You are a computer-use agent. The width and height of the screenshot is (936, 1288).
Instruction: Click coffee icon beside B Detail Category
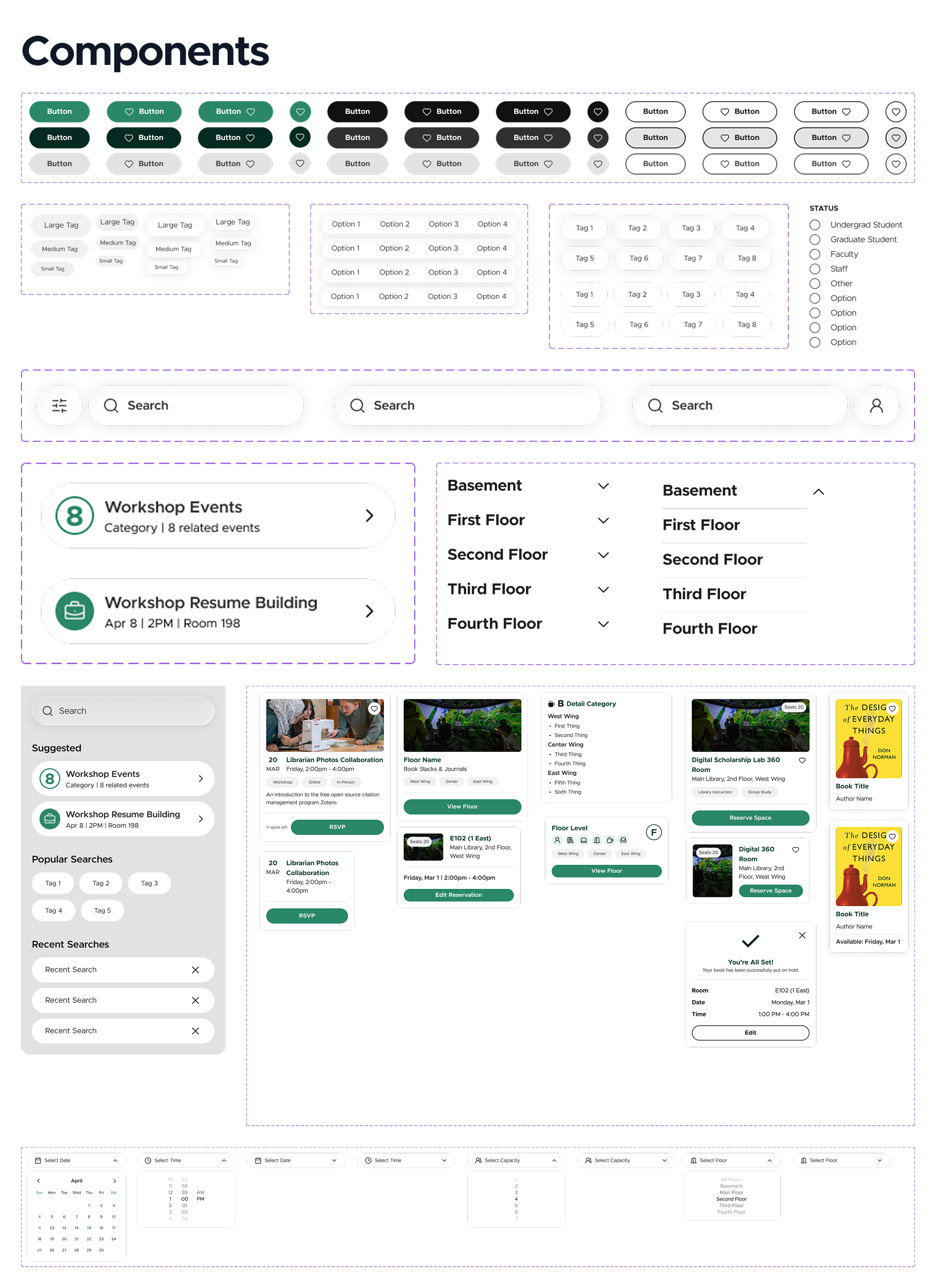pyautogui.click(x=551, y=703)
